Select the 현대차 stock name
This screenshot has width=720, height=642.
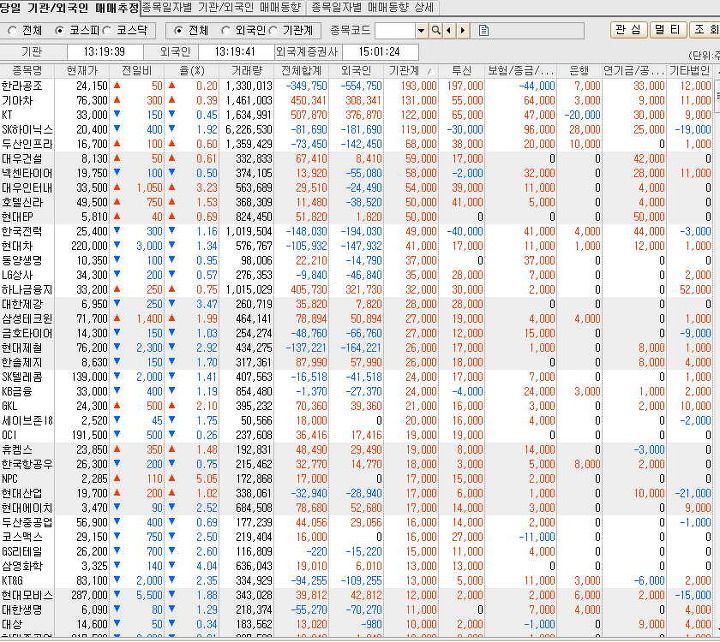point(17,246)
